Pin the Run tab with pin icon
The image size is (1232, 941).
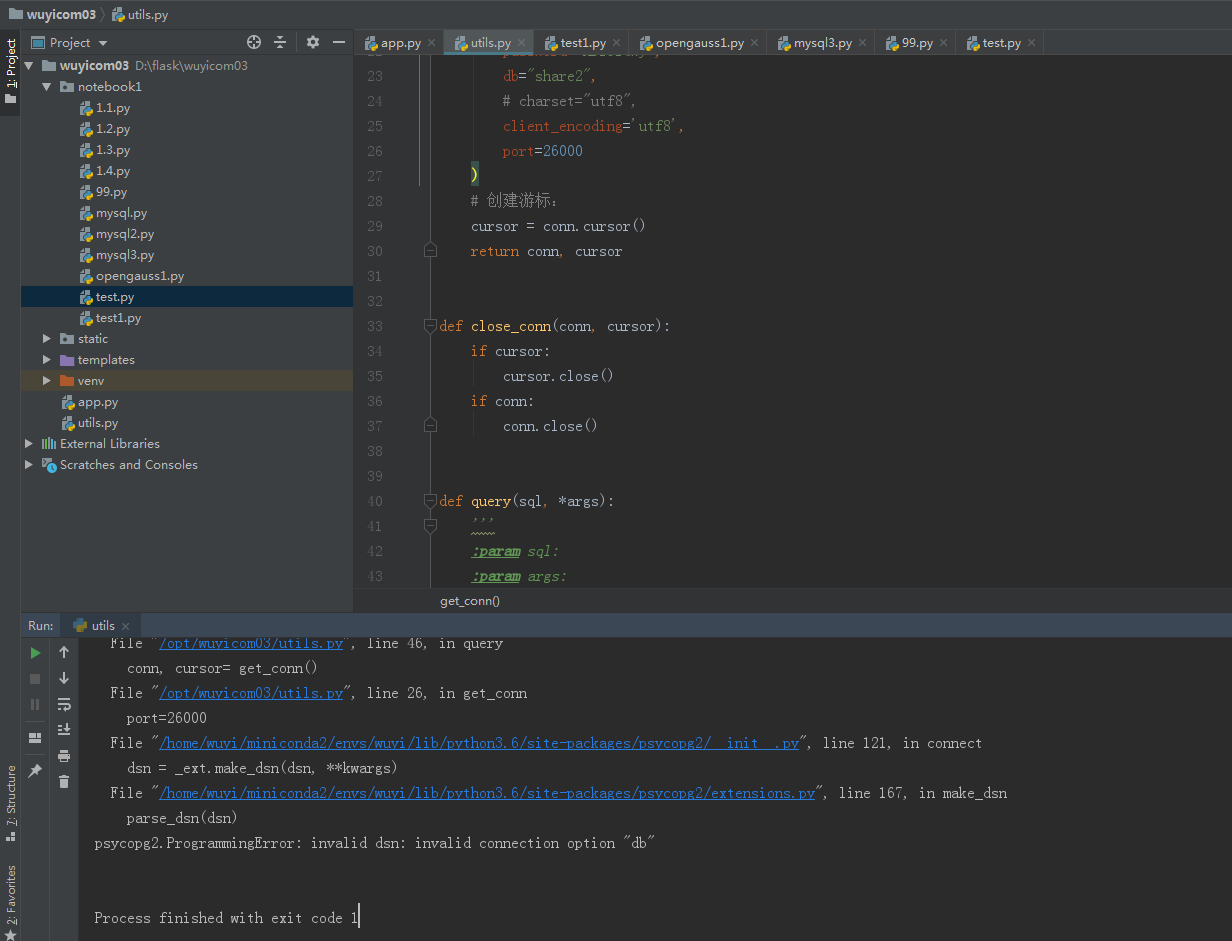(35, 771)
